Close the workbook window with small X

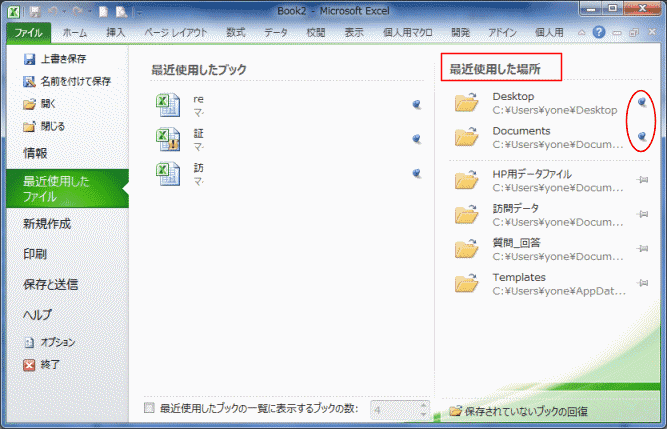652,32
